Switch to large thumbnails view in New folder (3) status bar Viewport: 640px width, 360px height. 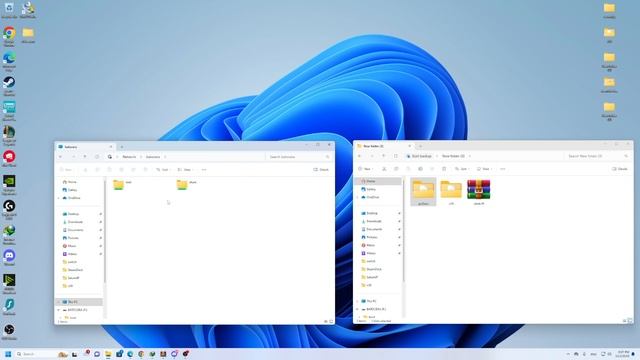(x=630, y=321)
